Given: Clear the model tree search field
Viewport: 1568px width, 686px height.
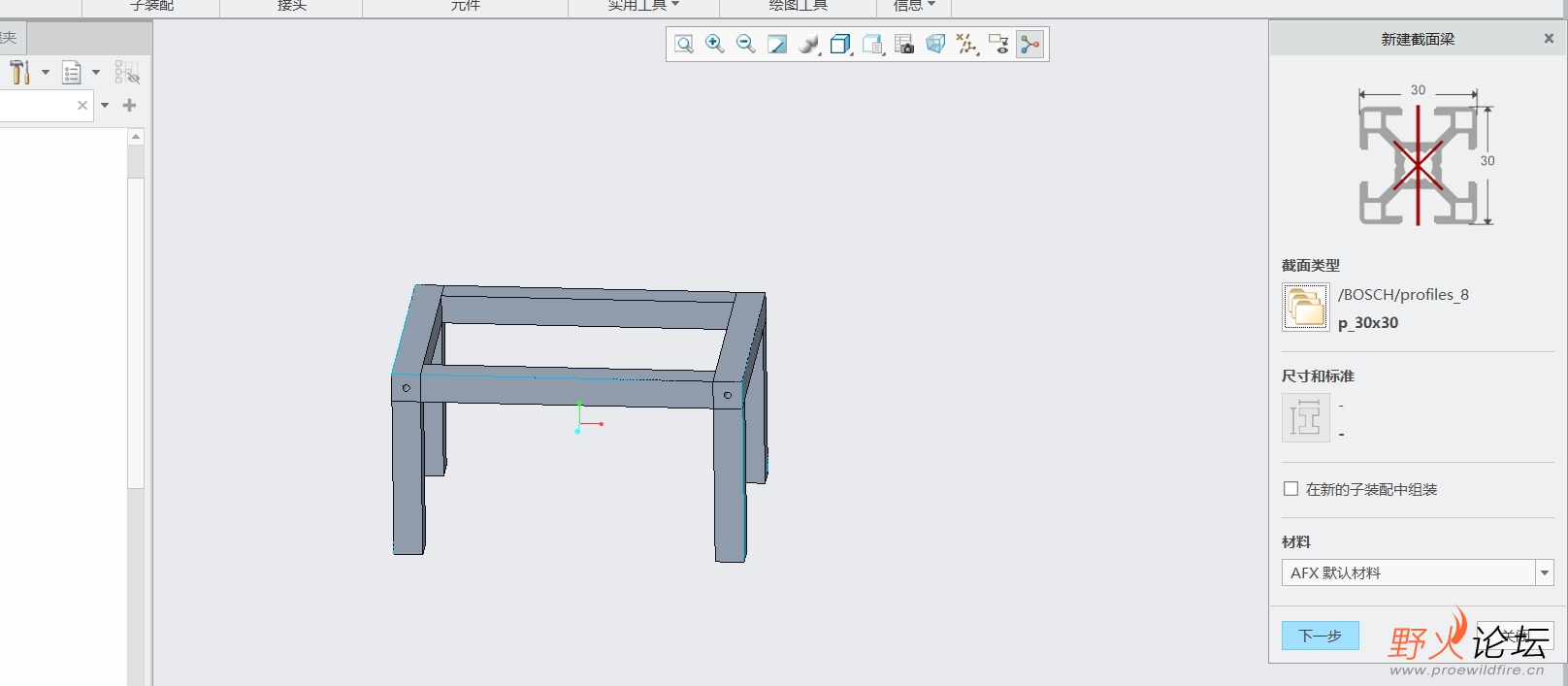Looking at the screenshot, I should click(x=82, y=105).
